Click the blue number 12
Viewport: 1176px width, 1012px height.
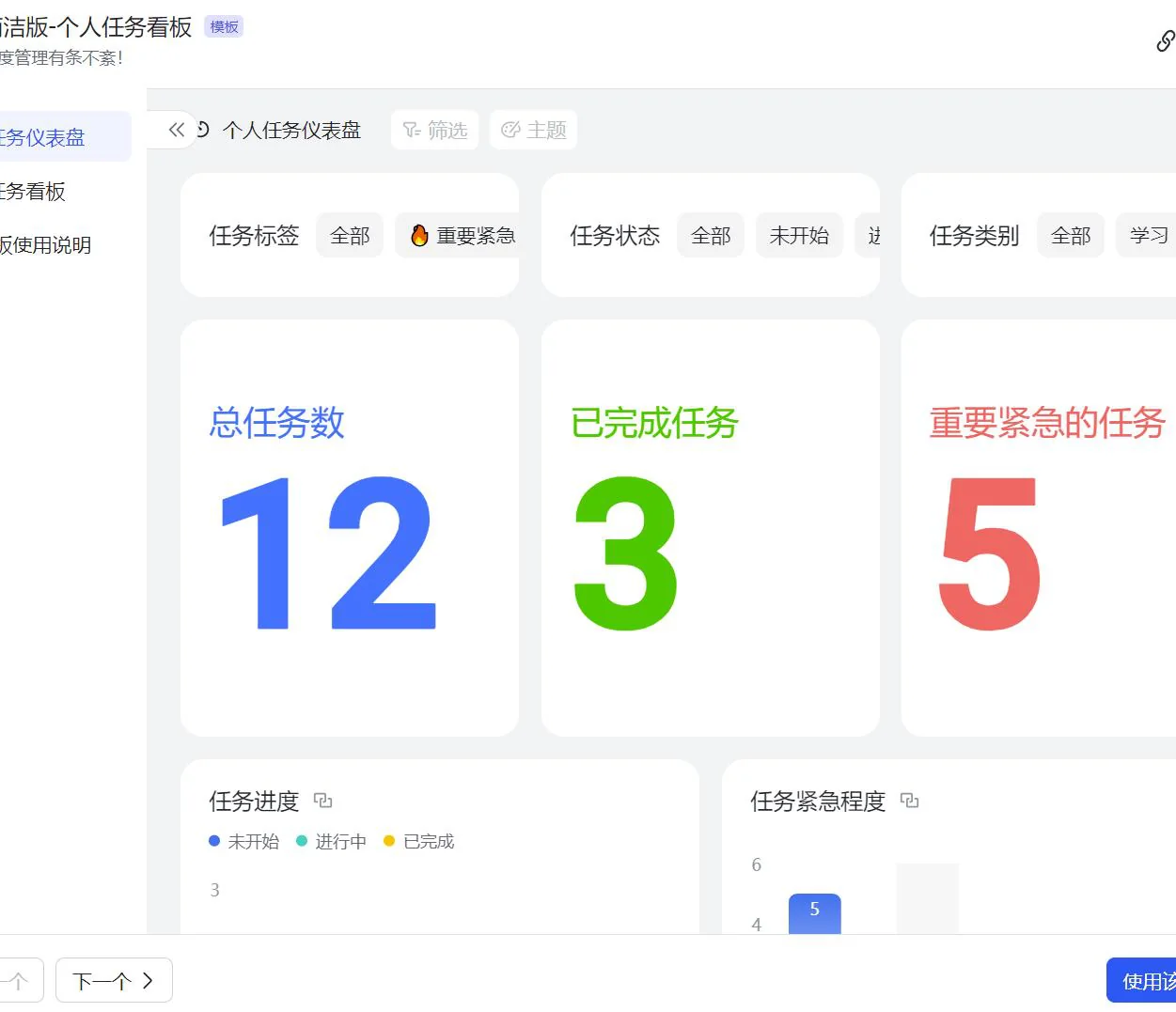point(328,553)
